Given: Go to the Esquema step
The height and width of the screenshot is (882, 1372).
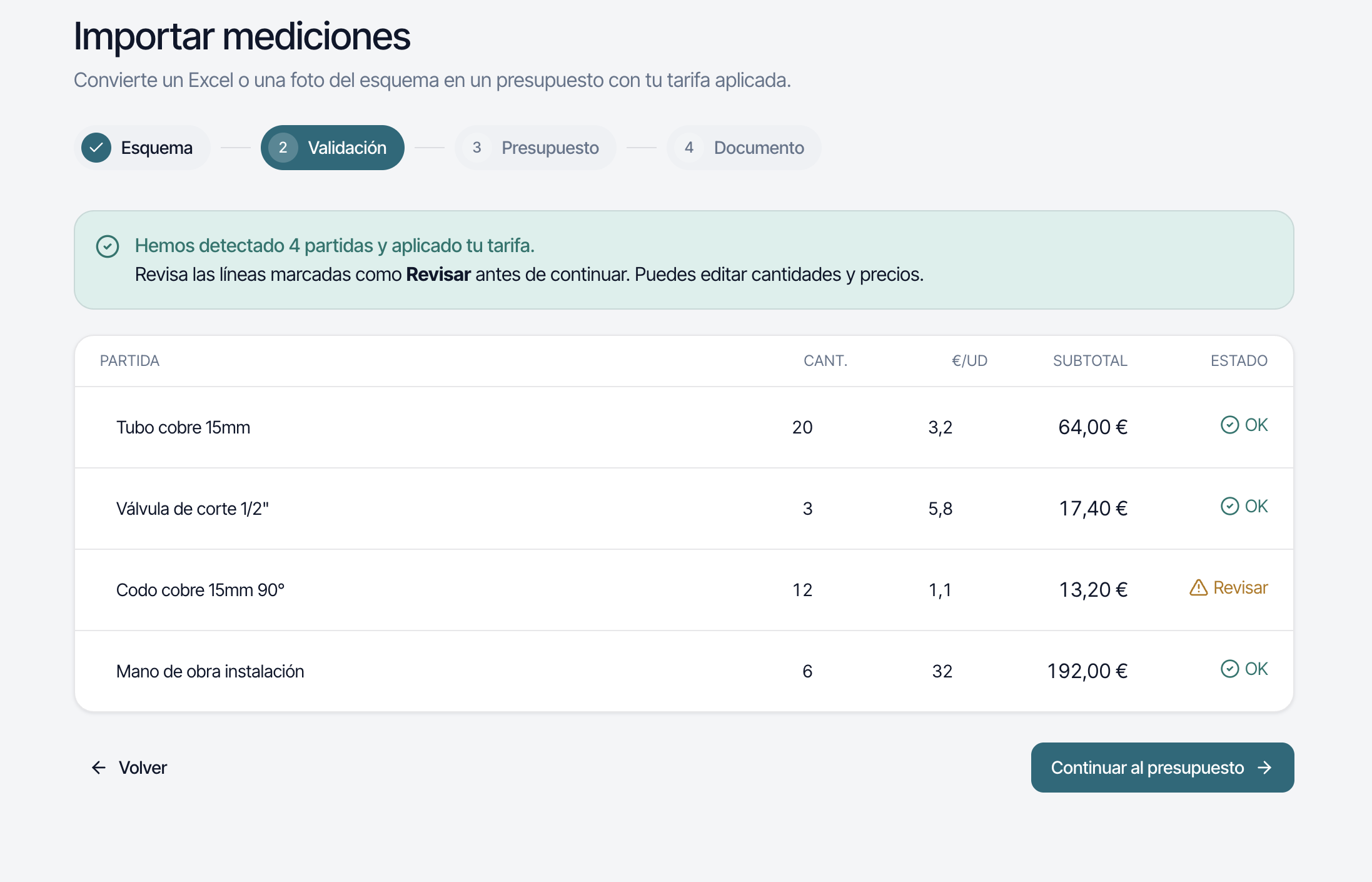Looking at the screenshot, I should point(142,148).
